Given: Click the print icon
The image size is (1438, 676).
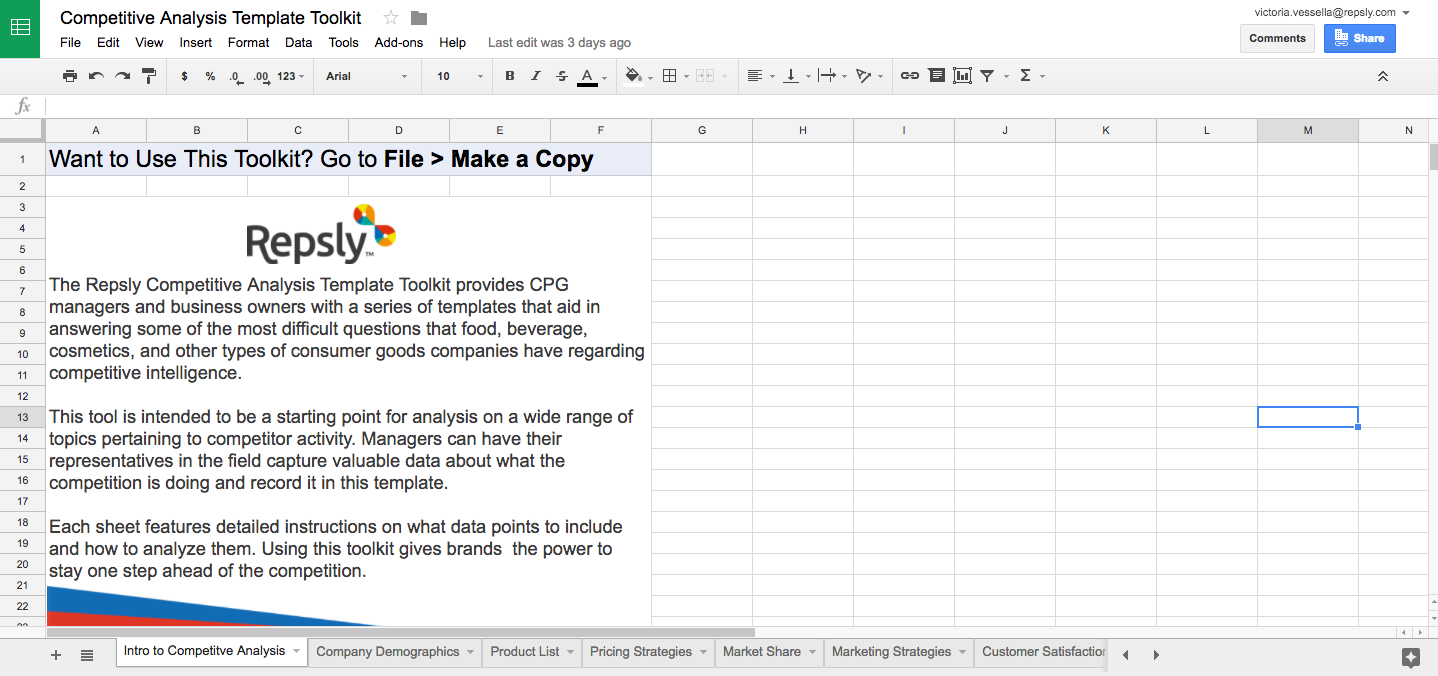Looking at the screenshot, I should click(x=70, y=76).
